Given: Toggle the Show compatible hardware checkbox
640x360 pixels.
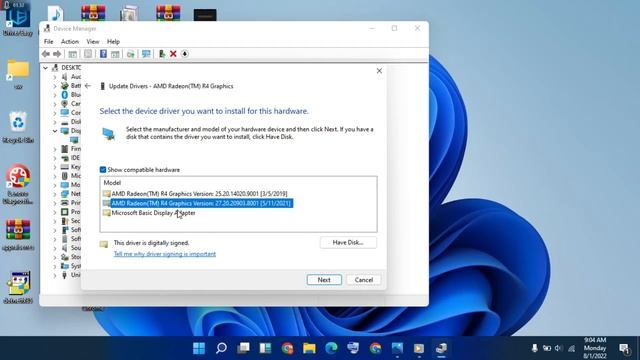Looking at the screenshot, I should tap(103, 170).
